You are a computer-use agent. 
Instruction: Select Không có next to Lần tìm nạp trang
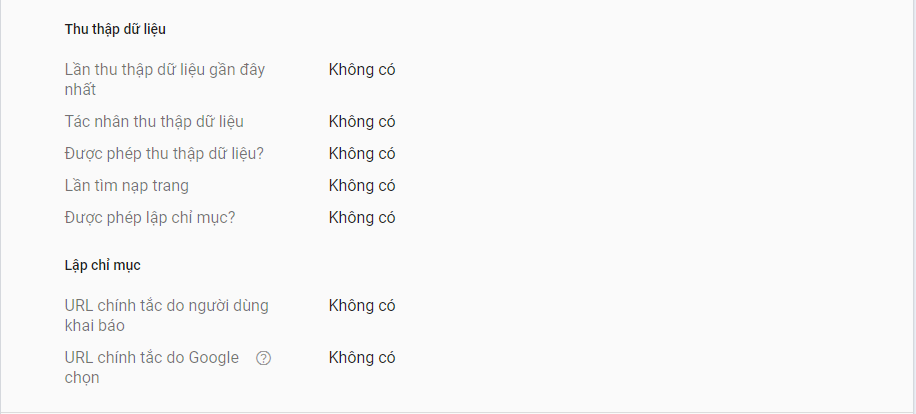point(362,186)
